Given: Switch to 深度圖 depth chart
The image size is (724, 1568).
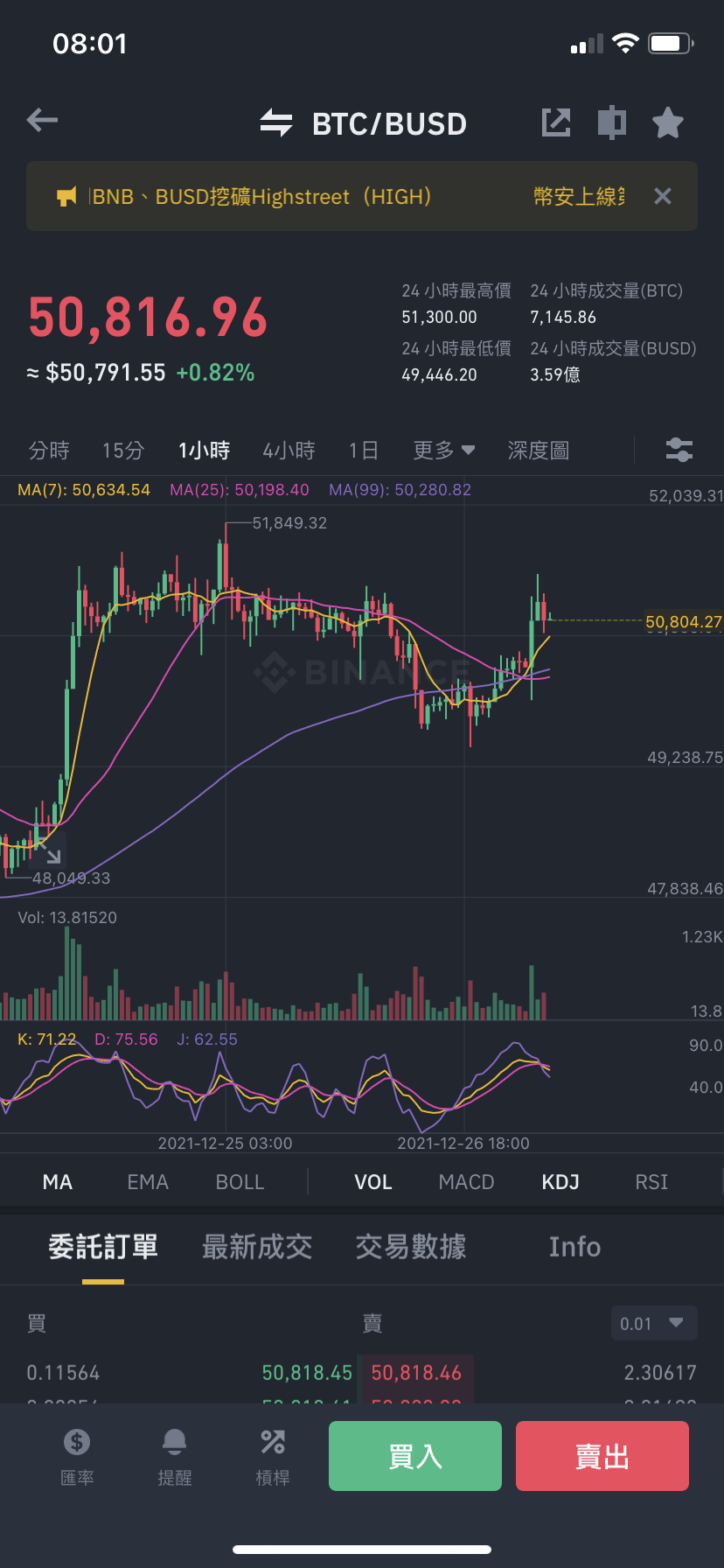Looking at the screenshot, I should 539,451.
